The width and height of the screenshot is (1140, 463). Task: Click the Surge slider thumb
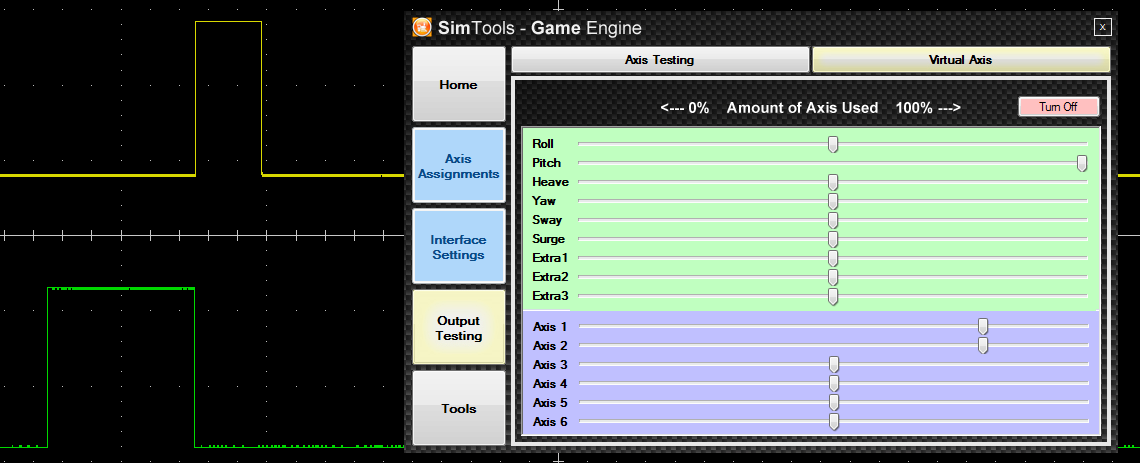coord(833,238)
